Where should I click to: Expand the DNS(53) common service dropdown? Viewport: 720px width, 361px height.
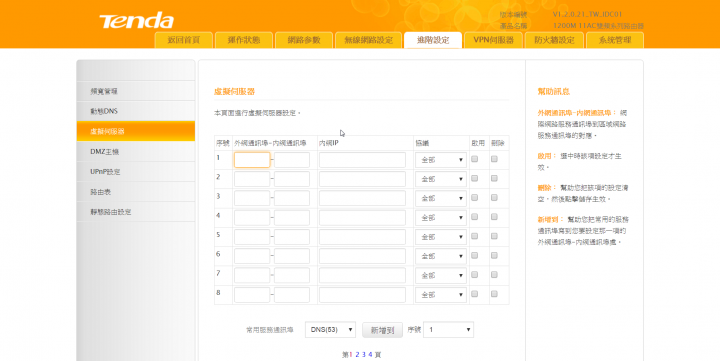(x=330, y=330)
